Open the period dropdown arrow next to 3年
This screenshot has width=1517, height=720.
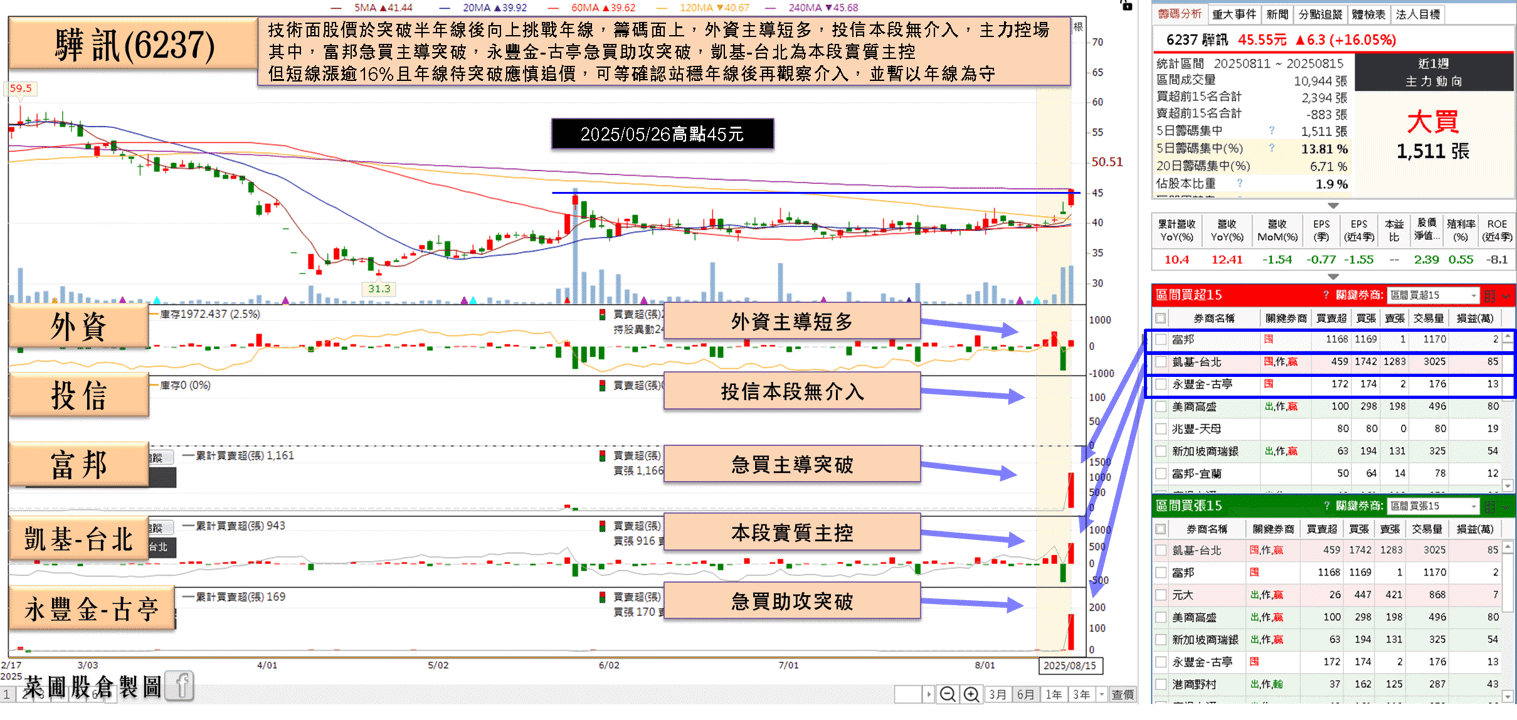tap(1101, 694)
